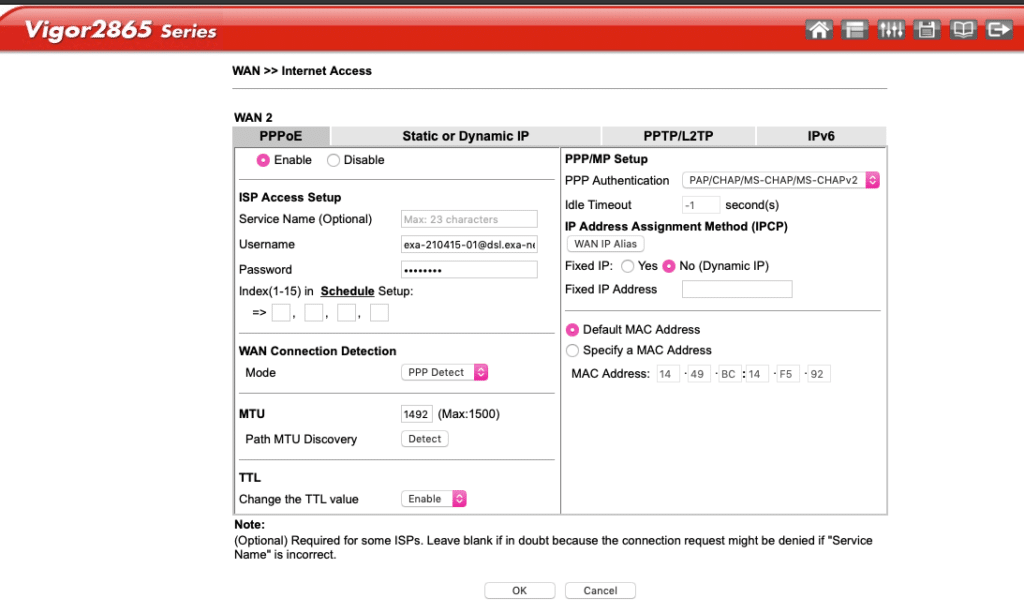Click the logout icon
Image resolution: width=1024 pixels, height=613 pixels.
[998, 30]
